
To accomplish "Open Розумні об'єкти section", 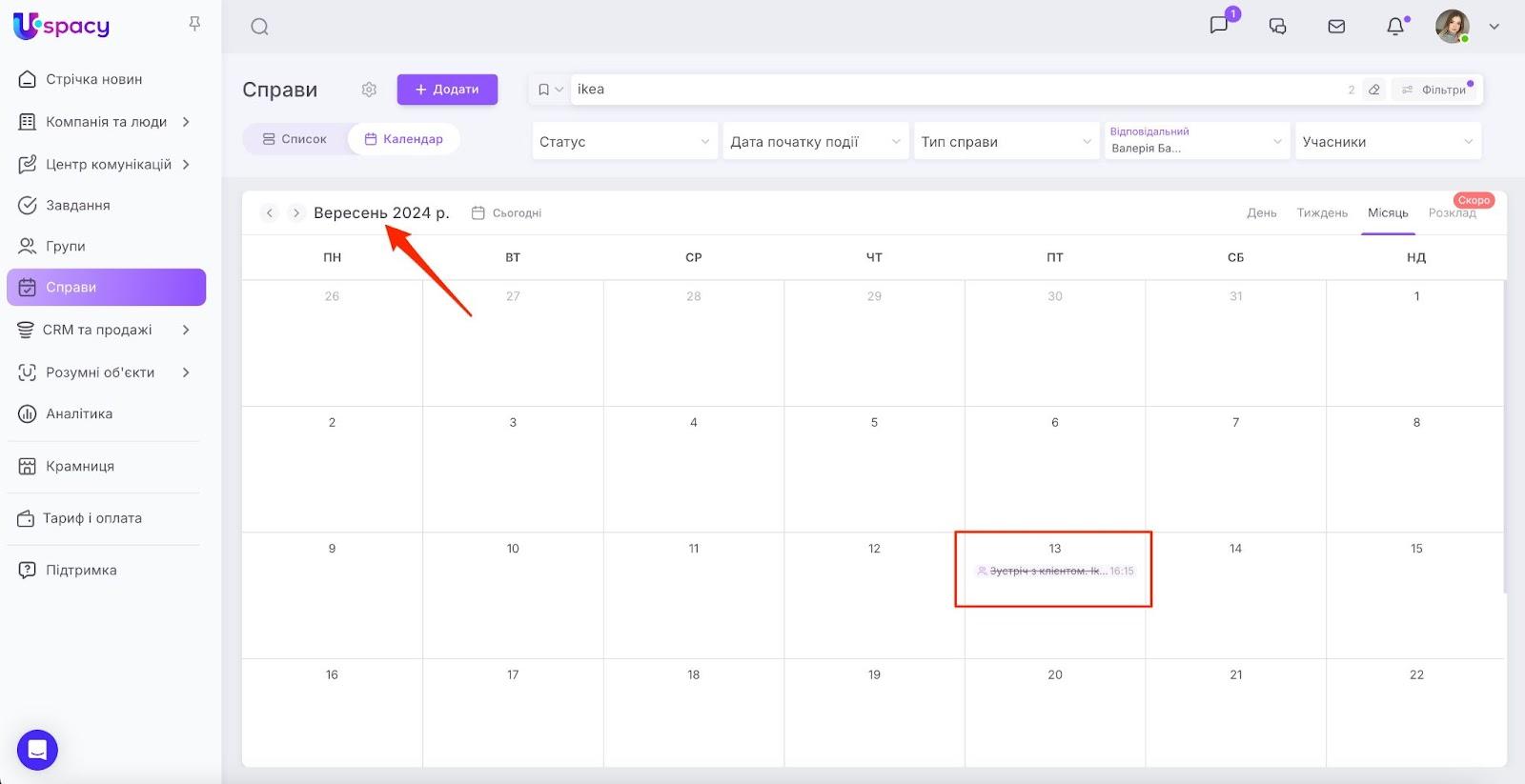I will (100, 372).
